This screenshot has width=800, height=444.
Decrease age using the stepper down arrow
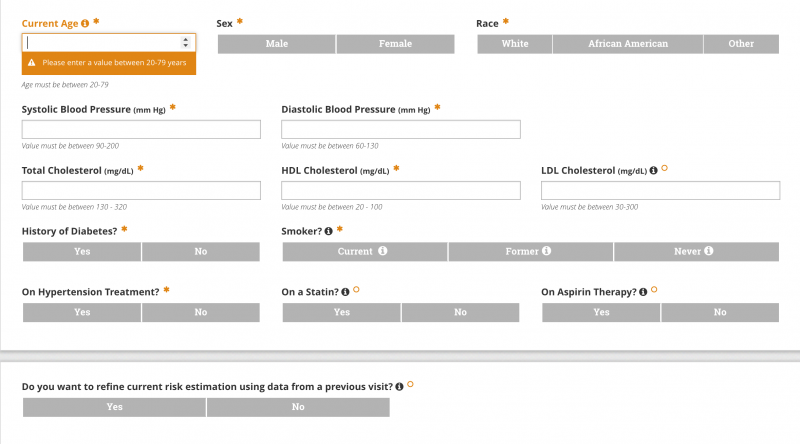click(x=186, y=46)
